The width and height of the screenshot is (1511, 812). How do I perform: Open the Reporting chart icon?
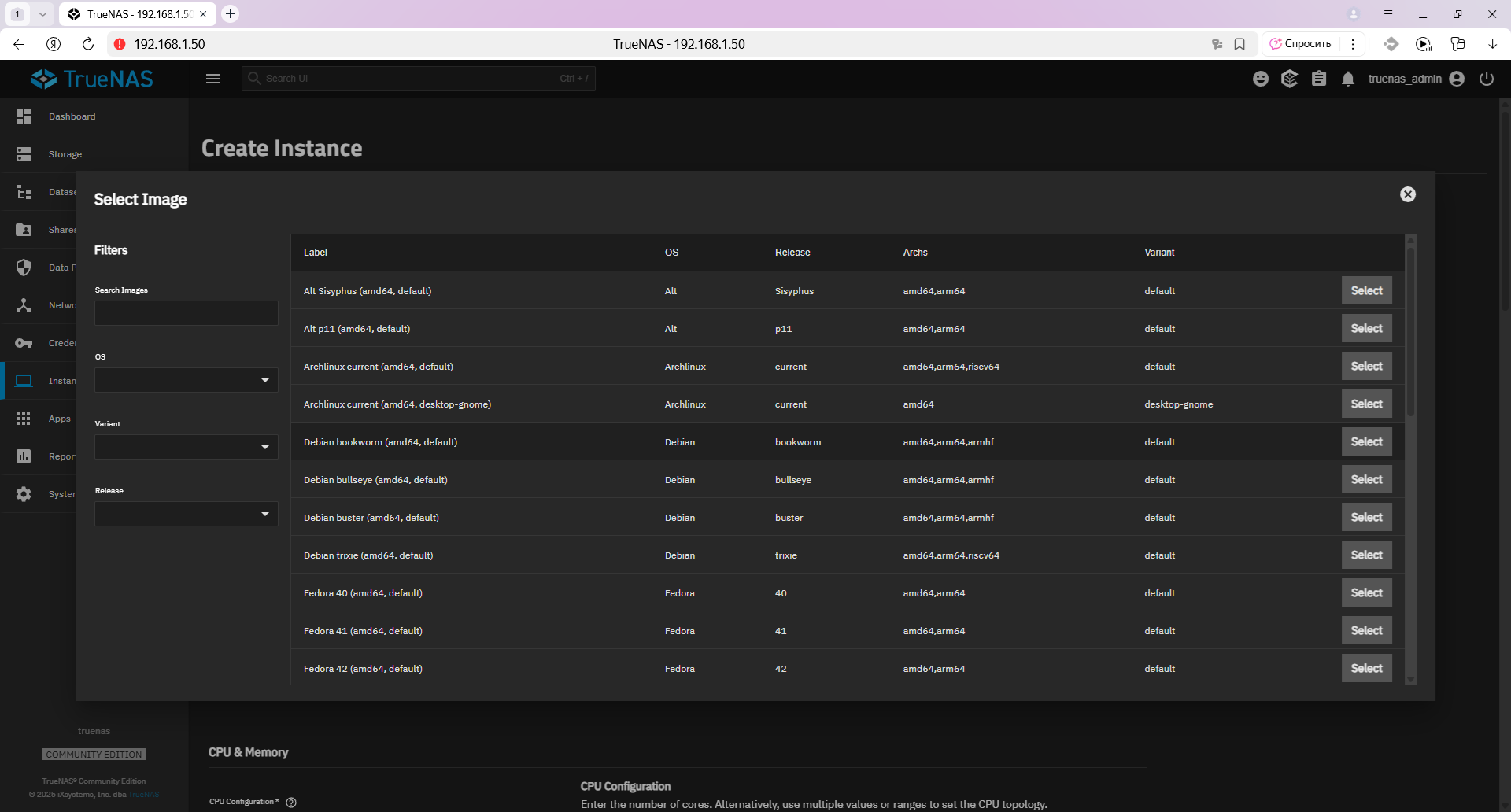[24, 456]
